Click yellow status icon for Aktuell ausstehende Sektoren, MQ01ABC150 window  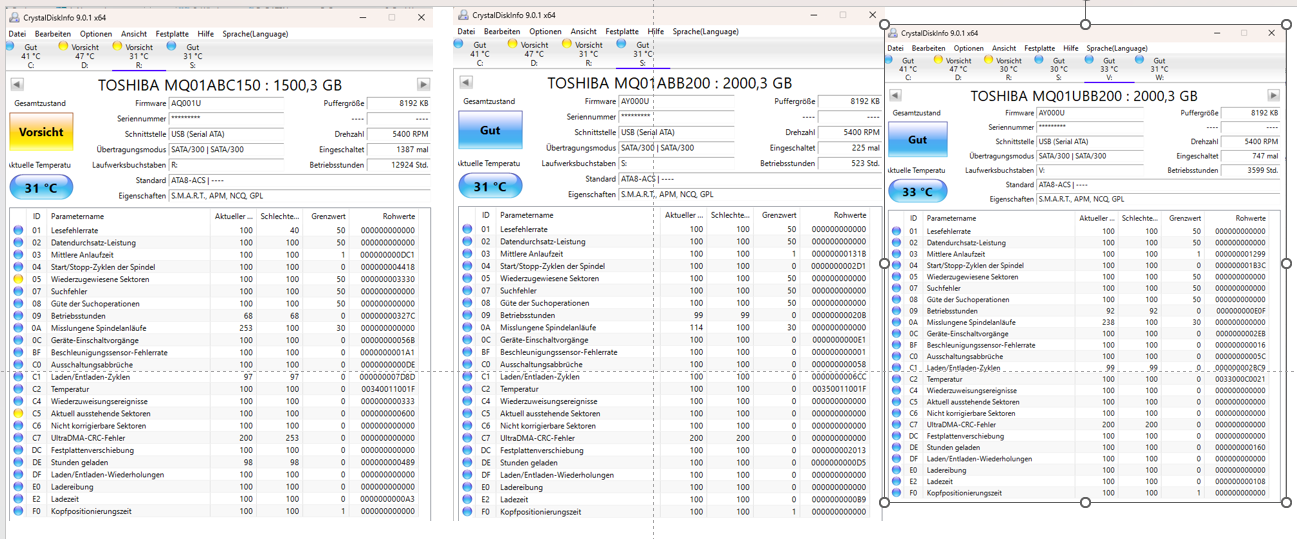click(18, 414)
